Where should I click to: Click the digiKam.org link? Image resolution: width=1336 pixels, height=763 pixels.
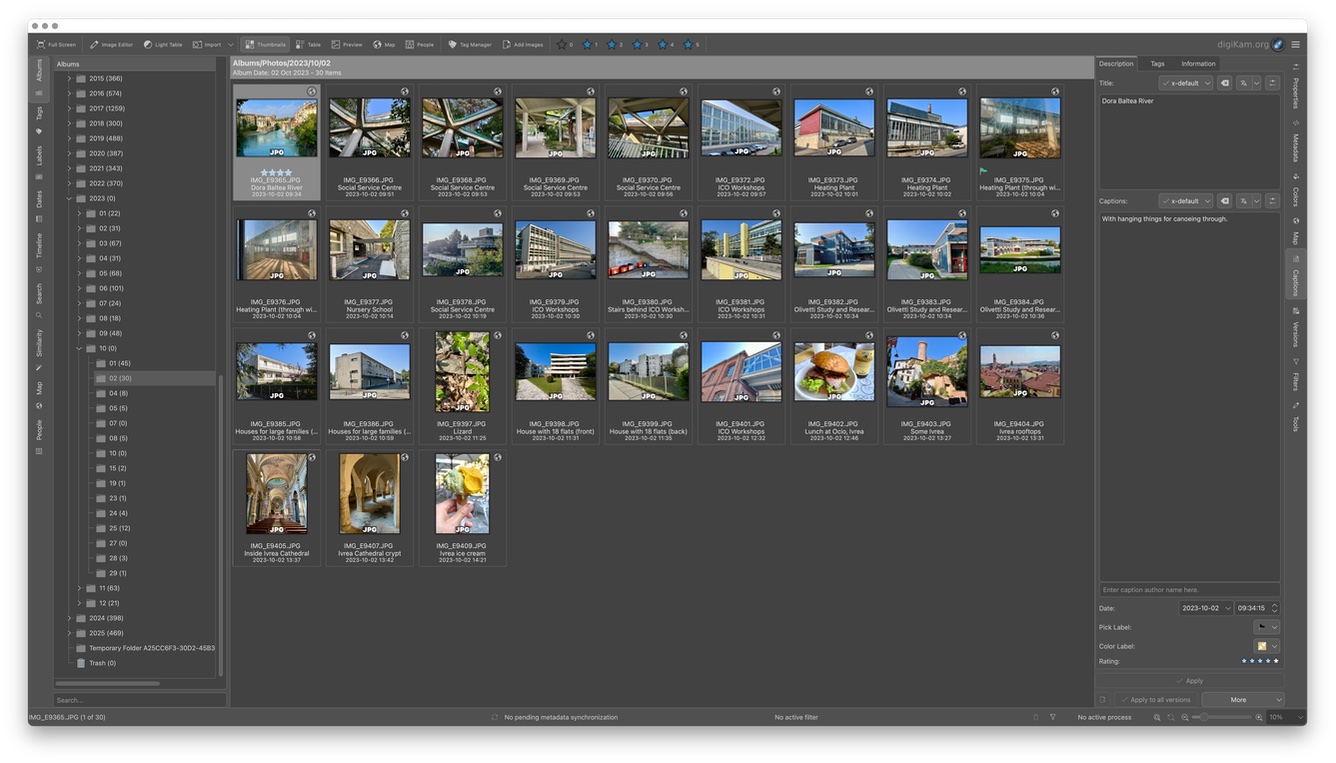pyautogui.click(x=1242, y=45)
